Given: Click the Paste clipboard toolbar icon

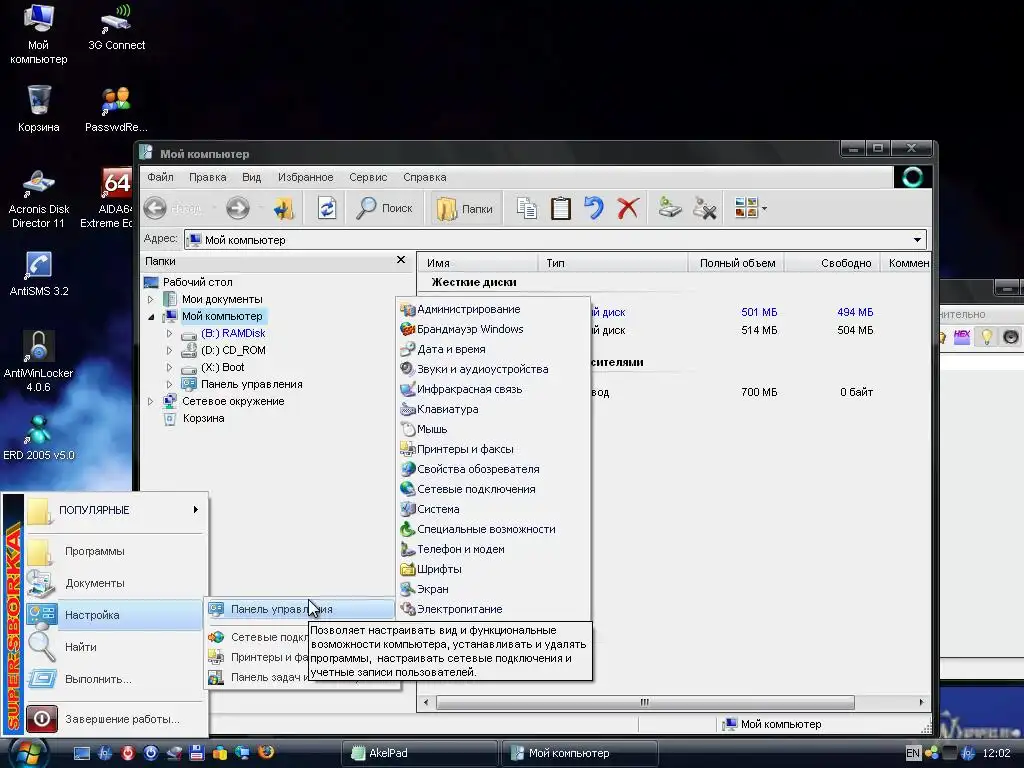Looking at the screenshot, I should [560, 209].
